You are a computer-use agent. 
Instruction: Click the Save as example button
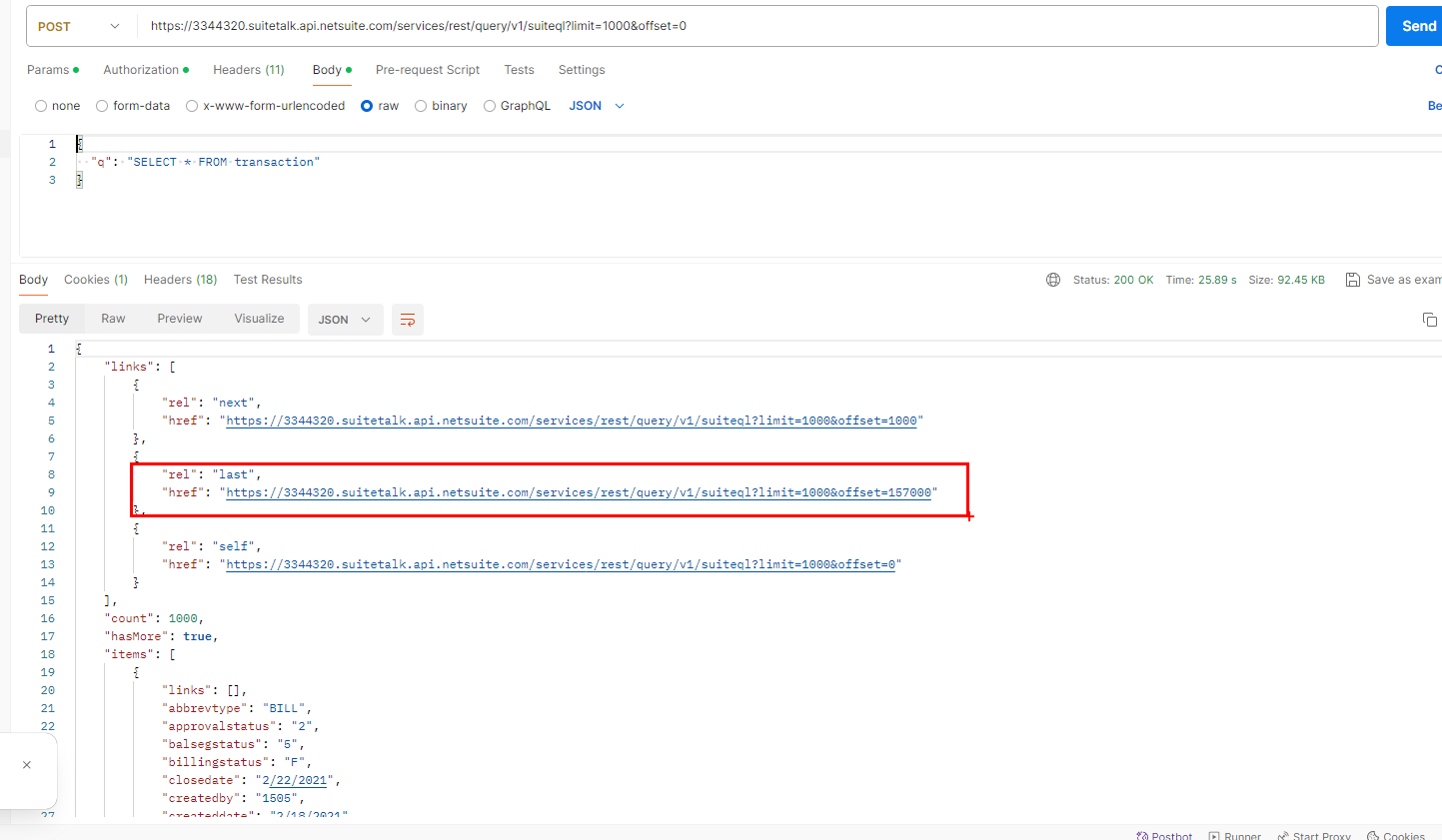pyautogui.click(x=1393, y=280)
